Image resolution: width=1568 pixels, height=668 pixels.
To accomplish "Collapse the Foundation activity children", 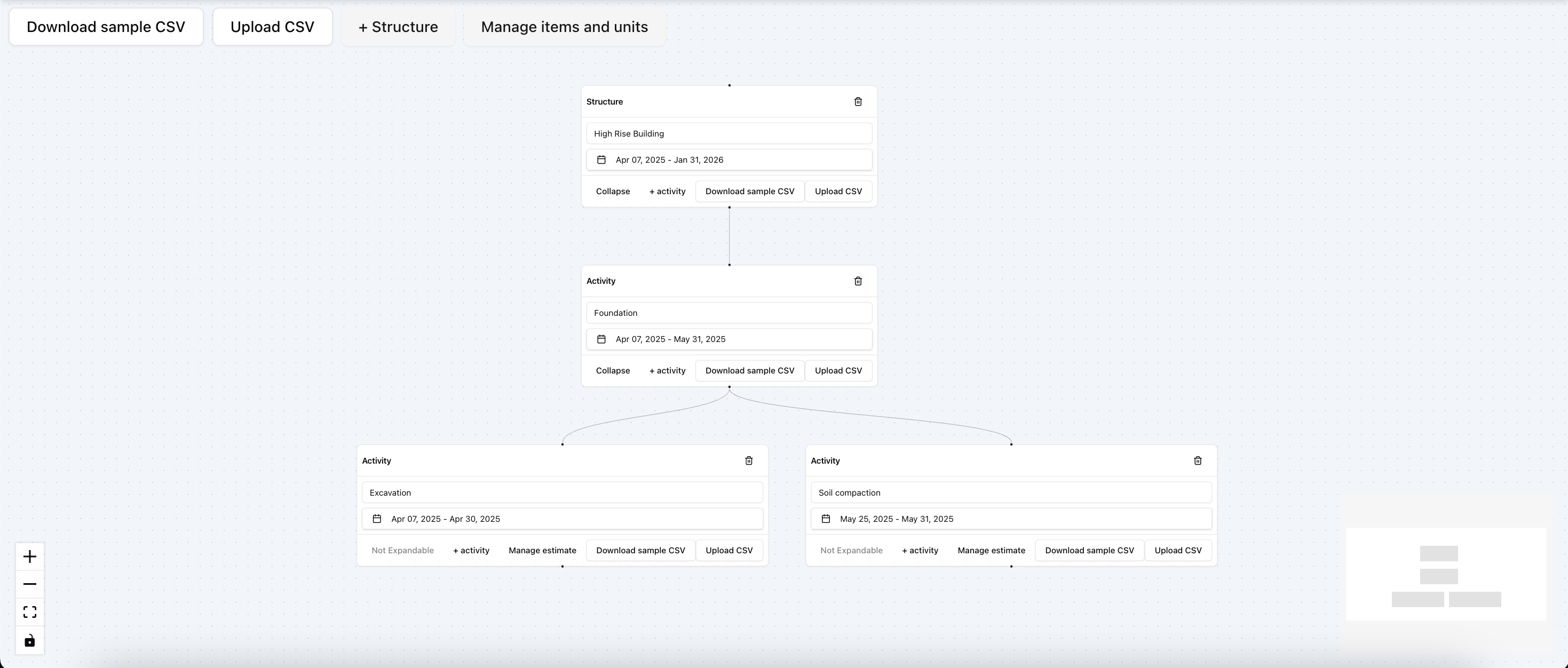I will click(612, 370).
